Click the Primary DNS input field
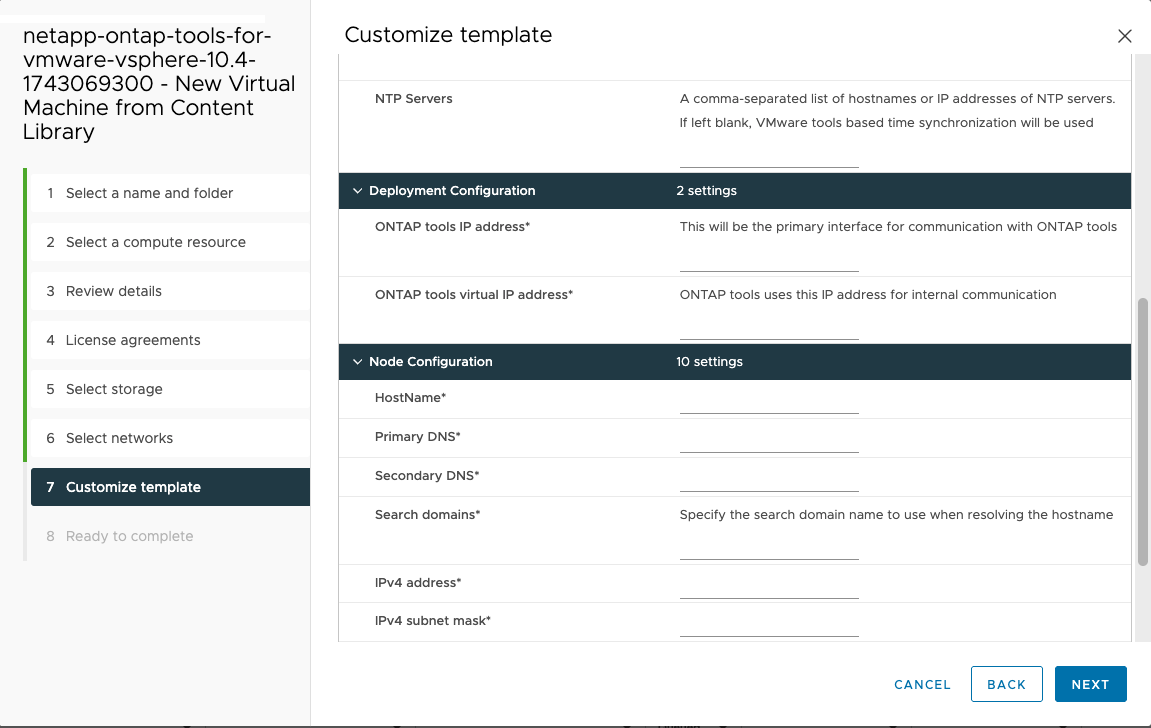1151x728 pixels. 769,441
